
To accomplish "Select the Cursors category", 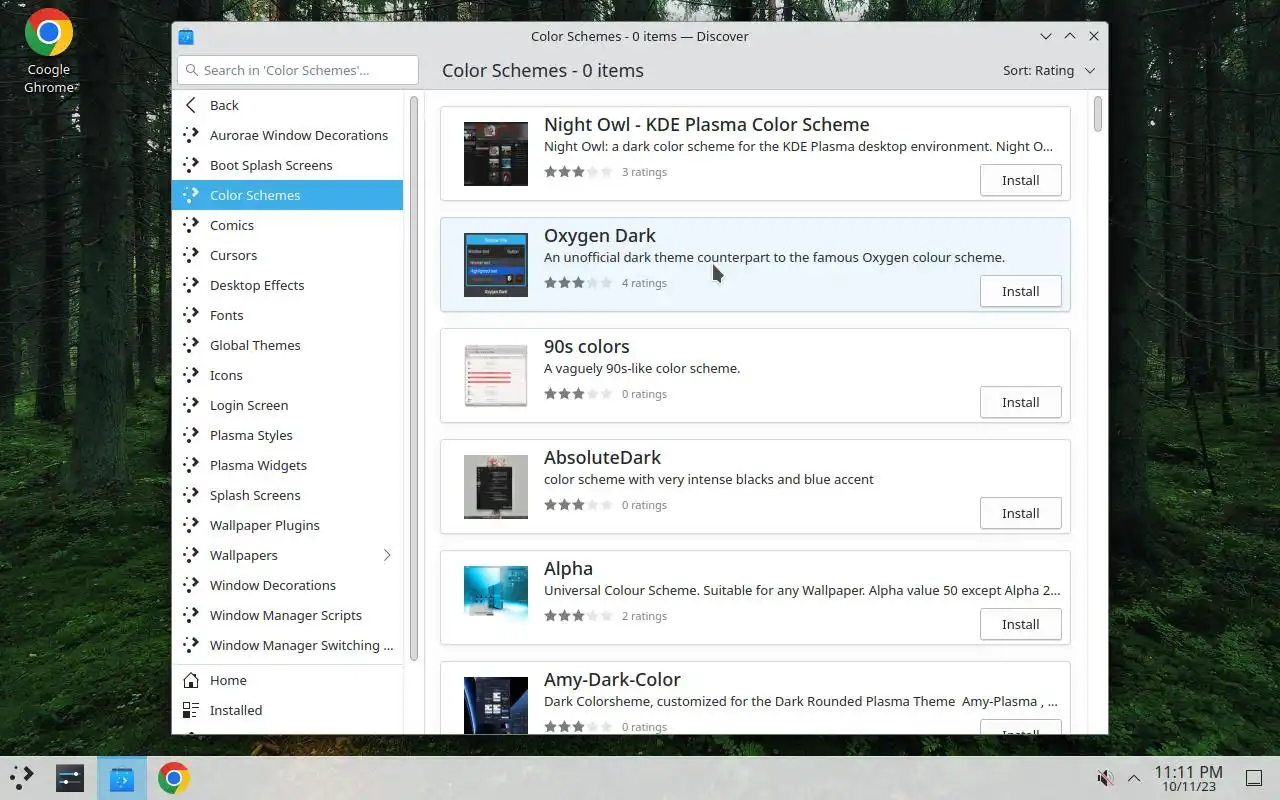I will tap(288, 255).
